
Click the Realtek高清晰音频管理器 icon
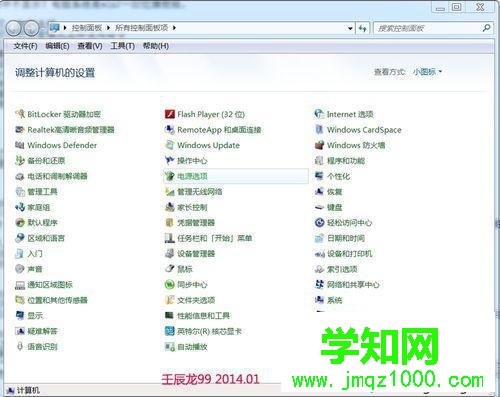tap(20, 129)
